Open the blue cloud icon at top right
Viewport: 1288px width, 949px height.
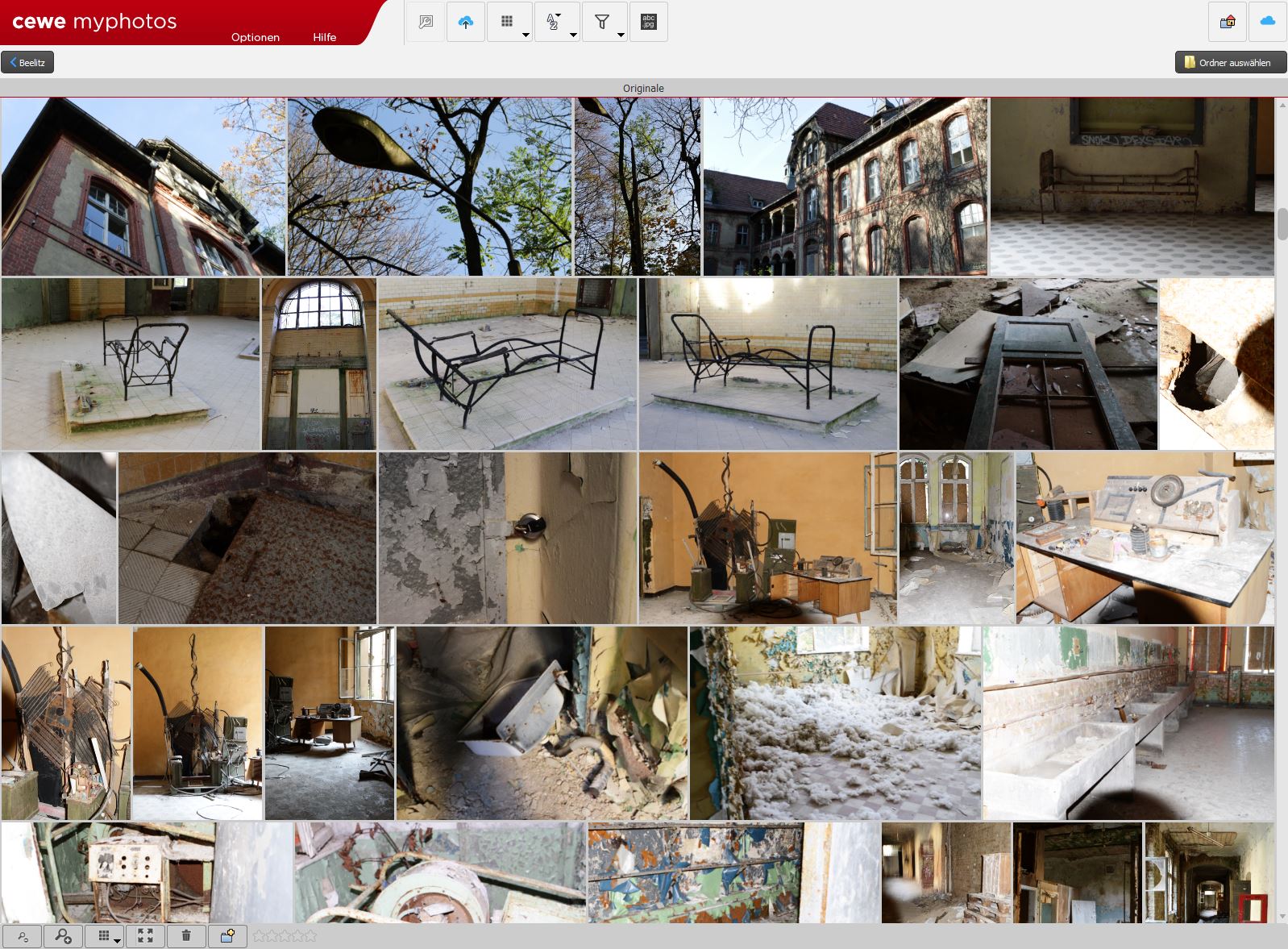[1267, 22]
